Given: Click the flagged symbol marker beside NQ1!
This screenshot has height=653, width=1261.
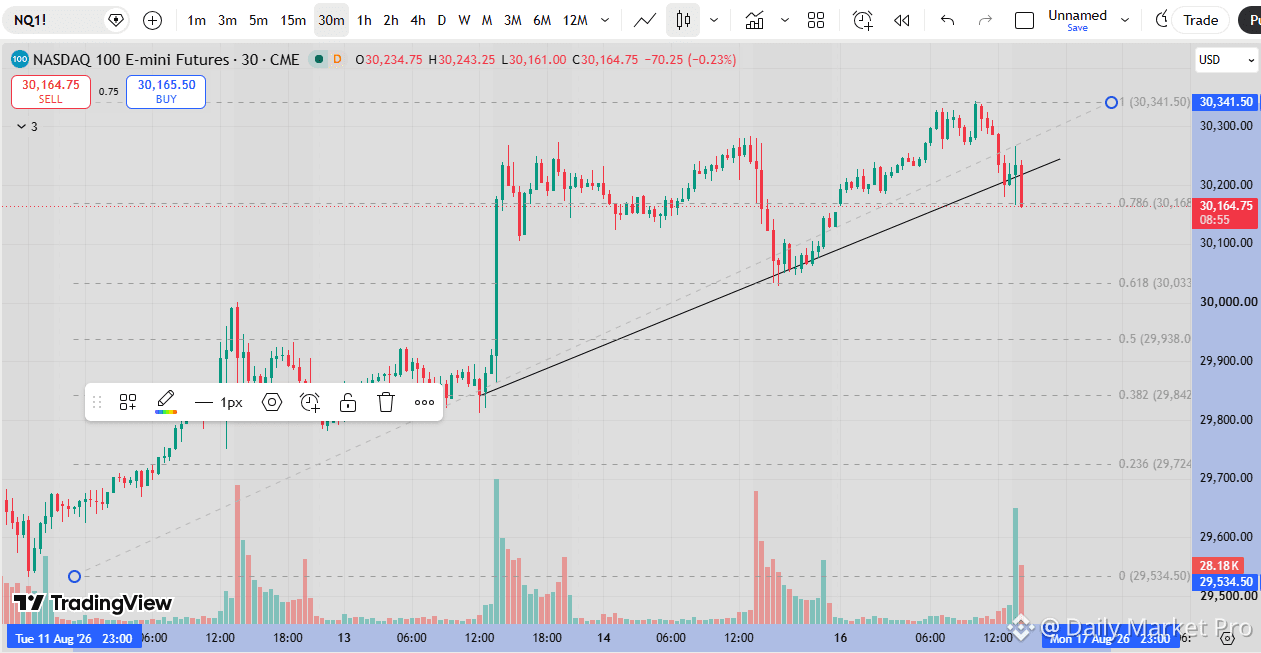Looking at the screenshot, I should pyautogui.click(x=116, y=19).
